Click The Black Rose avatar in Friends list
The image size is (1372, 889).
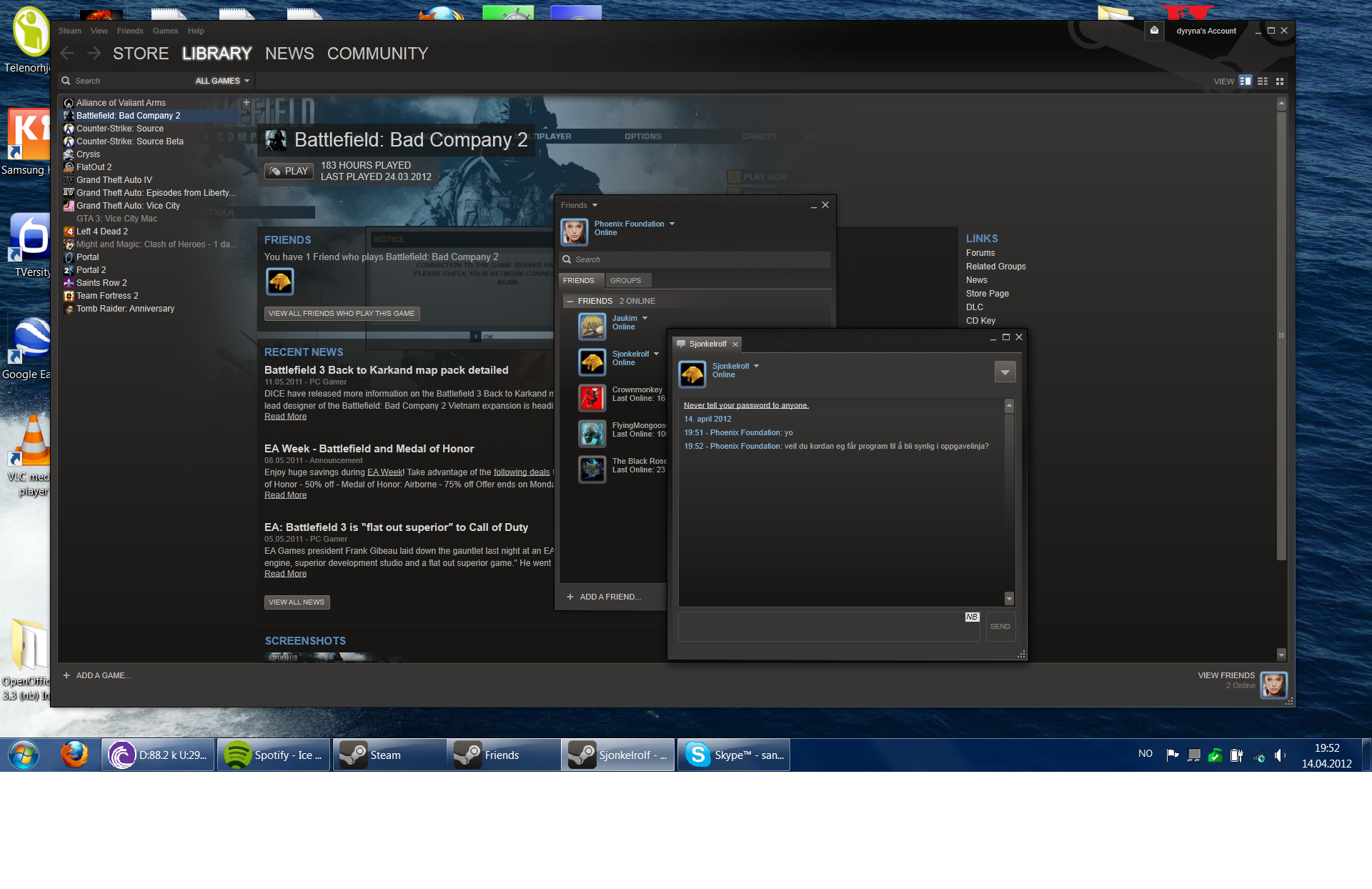pyautogui.click(x=592, y=470)
